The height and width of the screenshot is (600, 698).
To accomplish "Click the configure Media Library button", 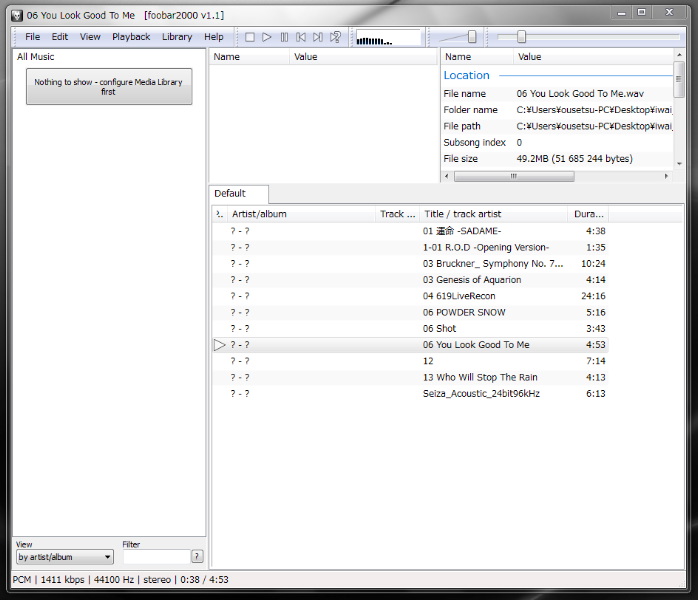I will (x=109, y=87).
